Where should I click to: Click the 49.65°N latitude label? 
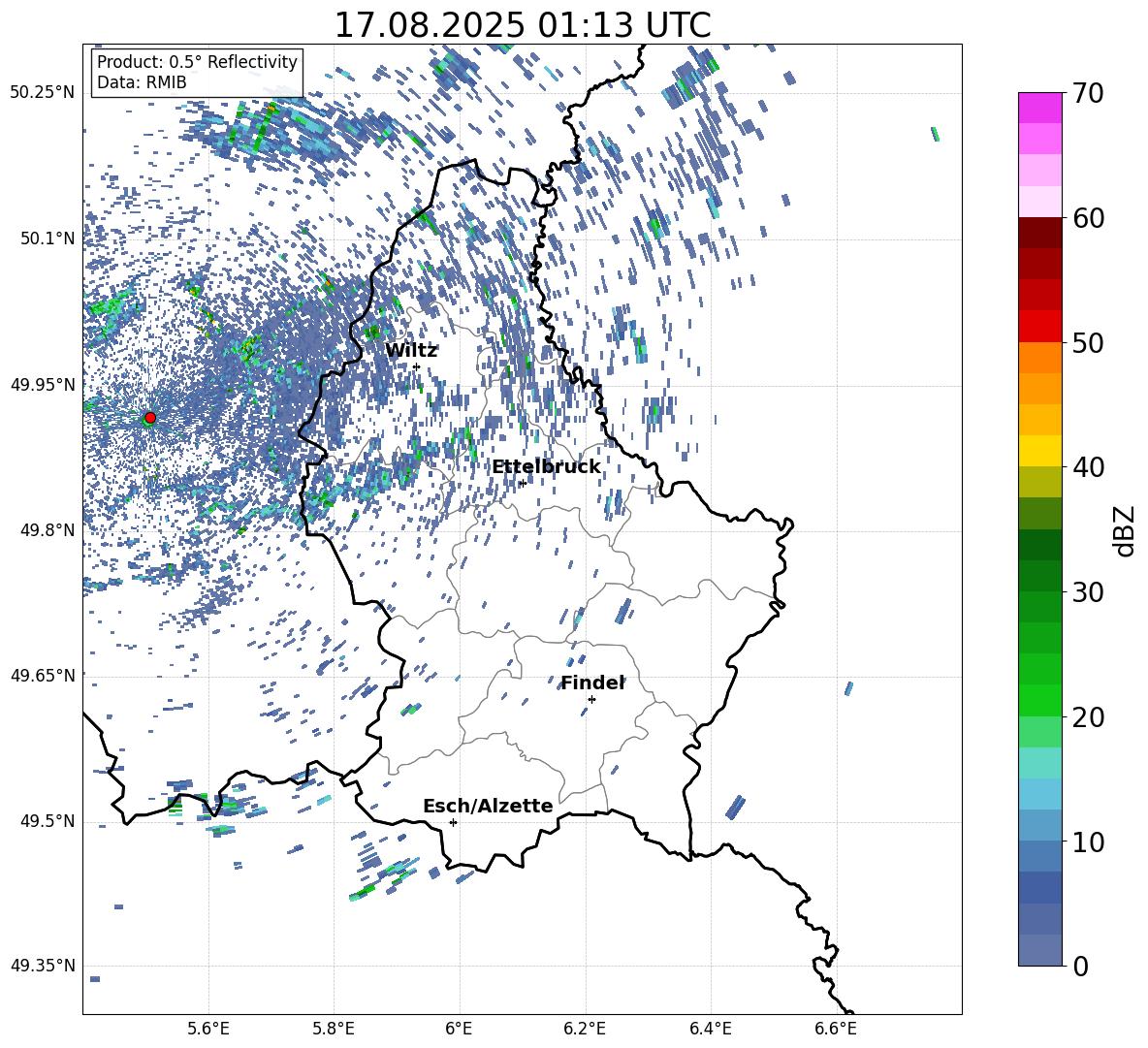coord(43,675)
